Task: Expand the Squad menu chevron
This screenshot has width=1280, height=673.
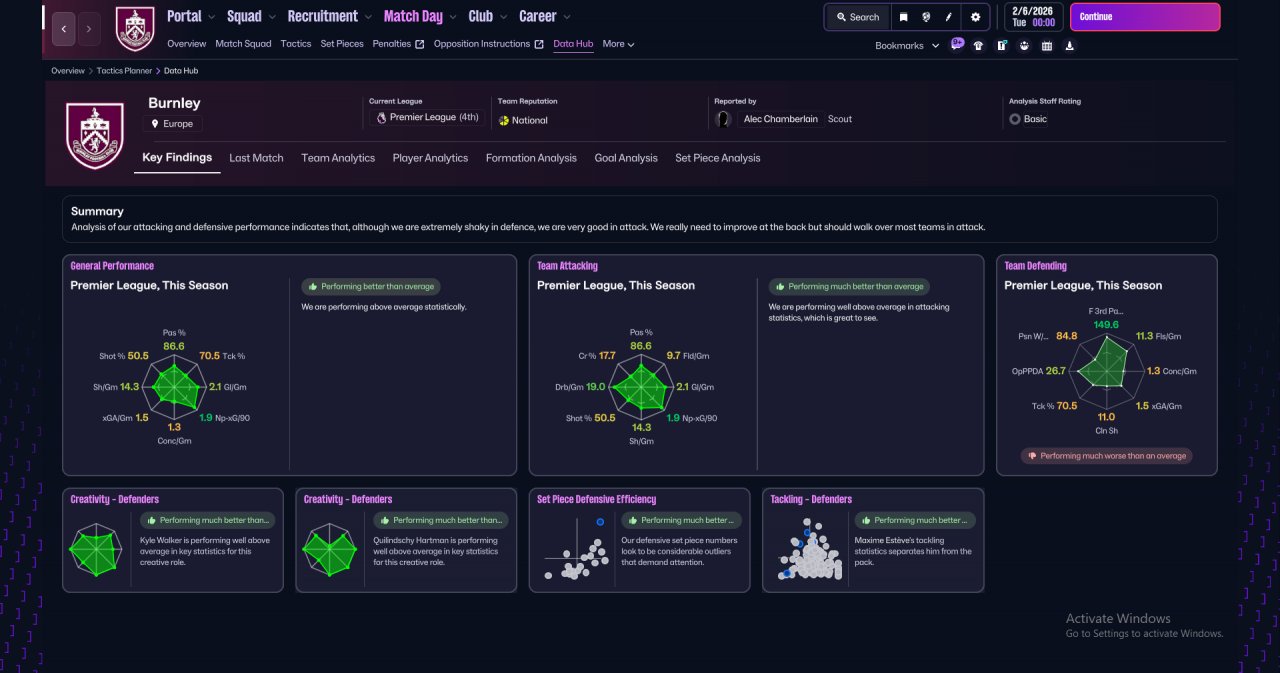Action: [x=272, y=17]
